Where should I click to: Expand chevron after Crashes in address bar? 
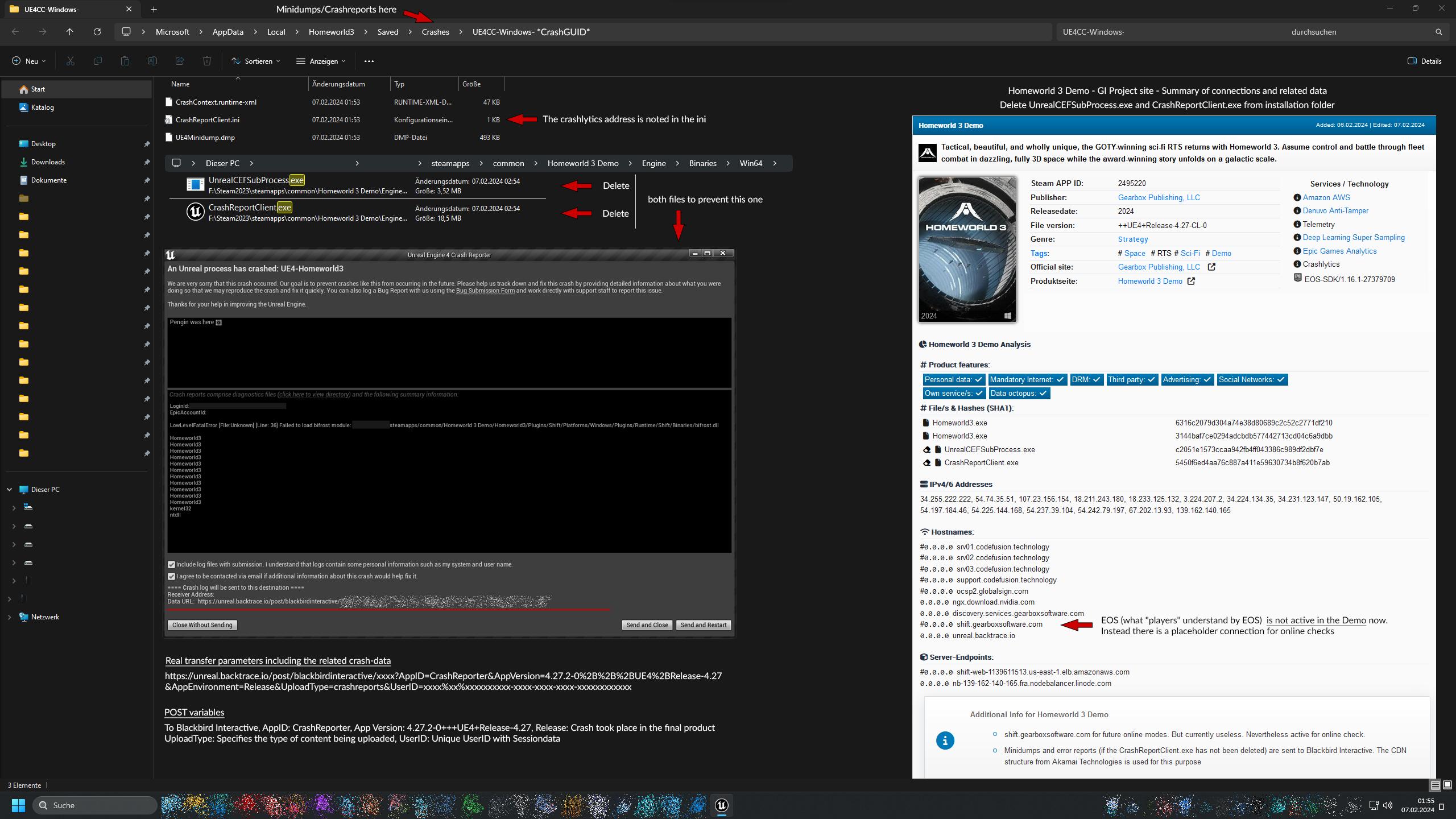(461, 32)
